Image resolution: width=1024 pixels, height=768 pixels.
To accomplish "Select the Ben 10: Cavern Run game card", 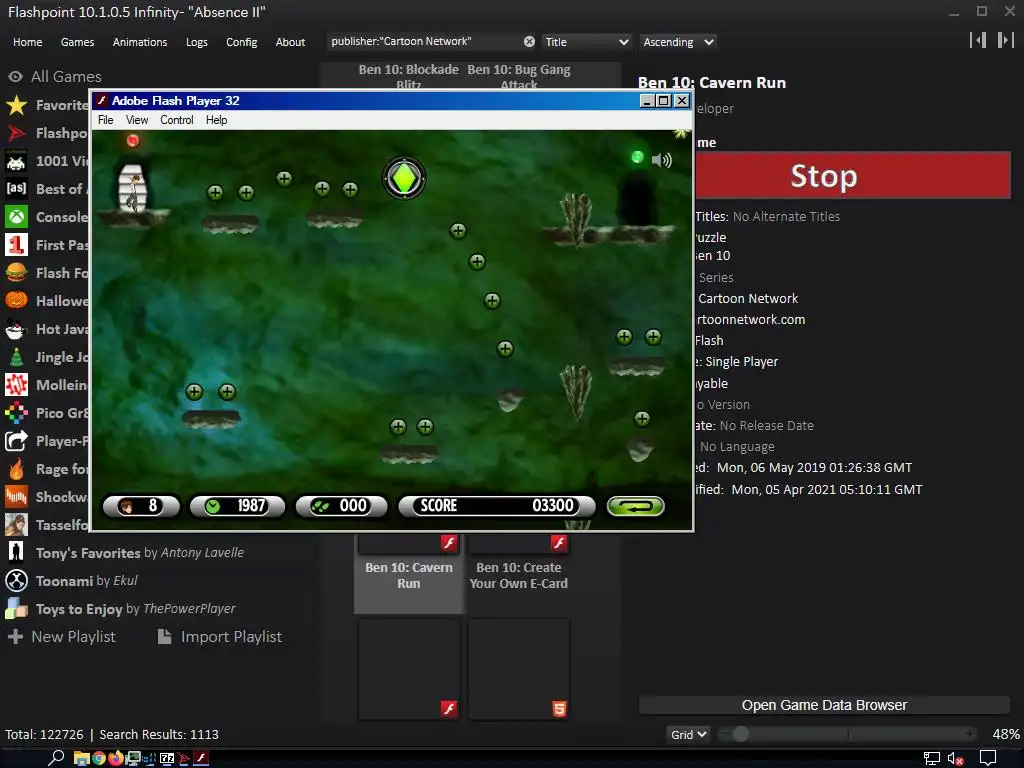I will [409, 573].
